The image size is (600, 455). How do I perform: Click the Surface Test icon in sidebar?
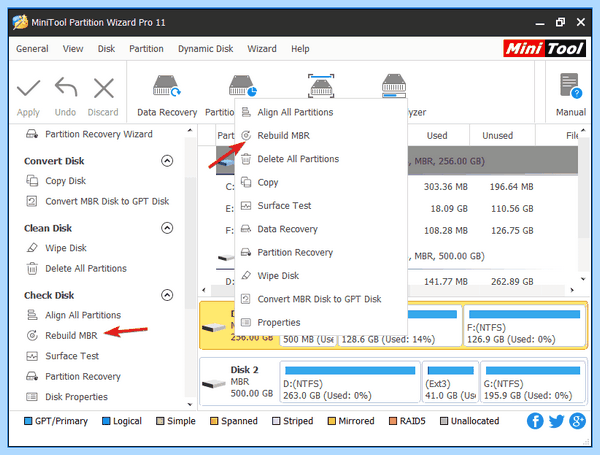pyautogui.click(x=32, y=356)
